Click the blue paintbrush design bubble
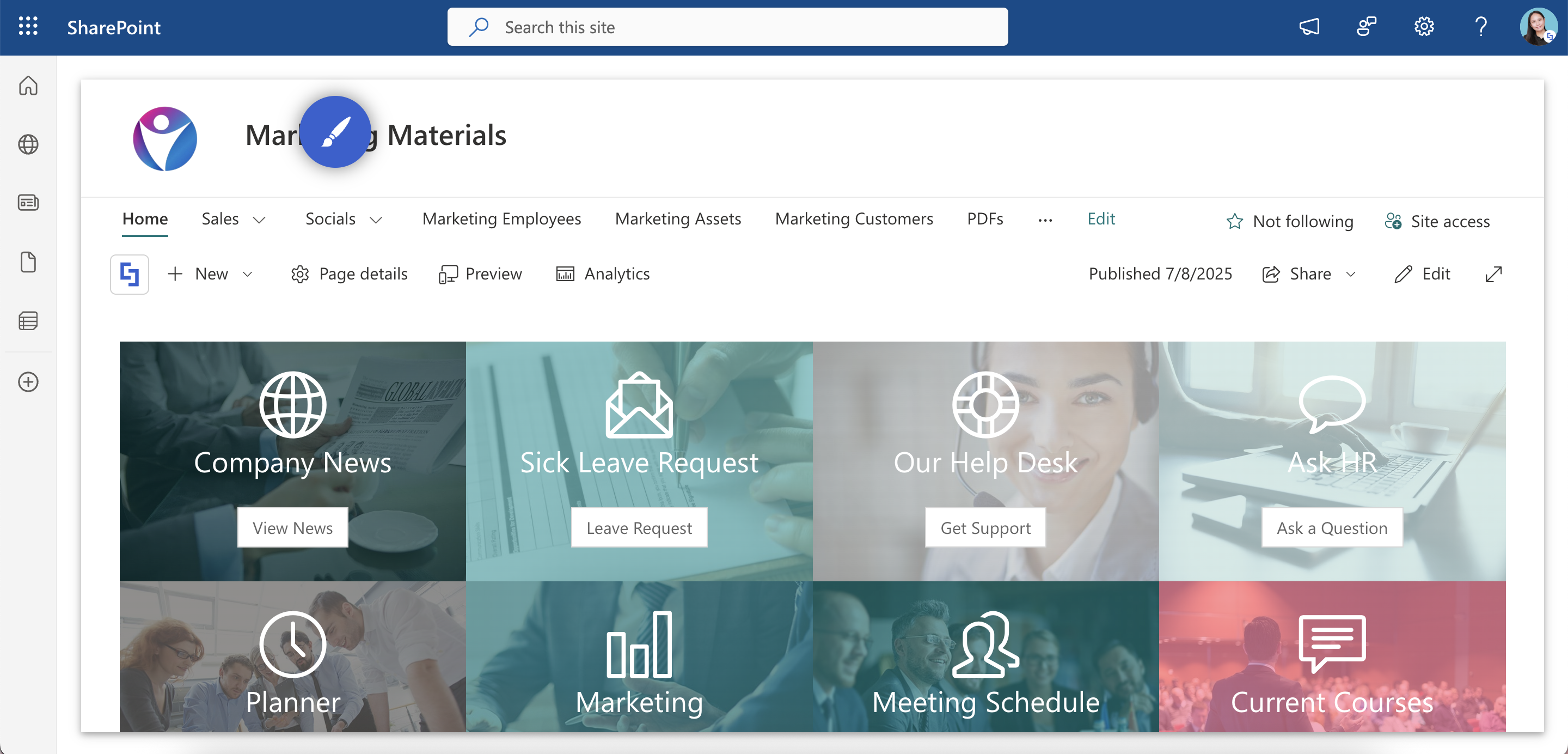1568x754 pixels. click(x=335, y=131)
